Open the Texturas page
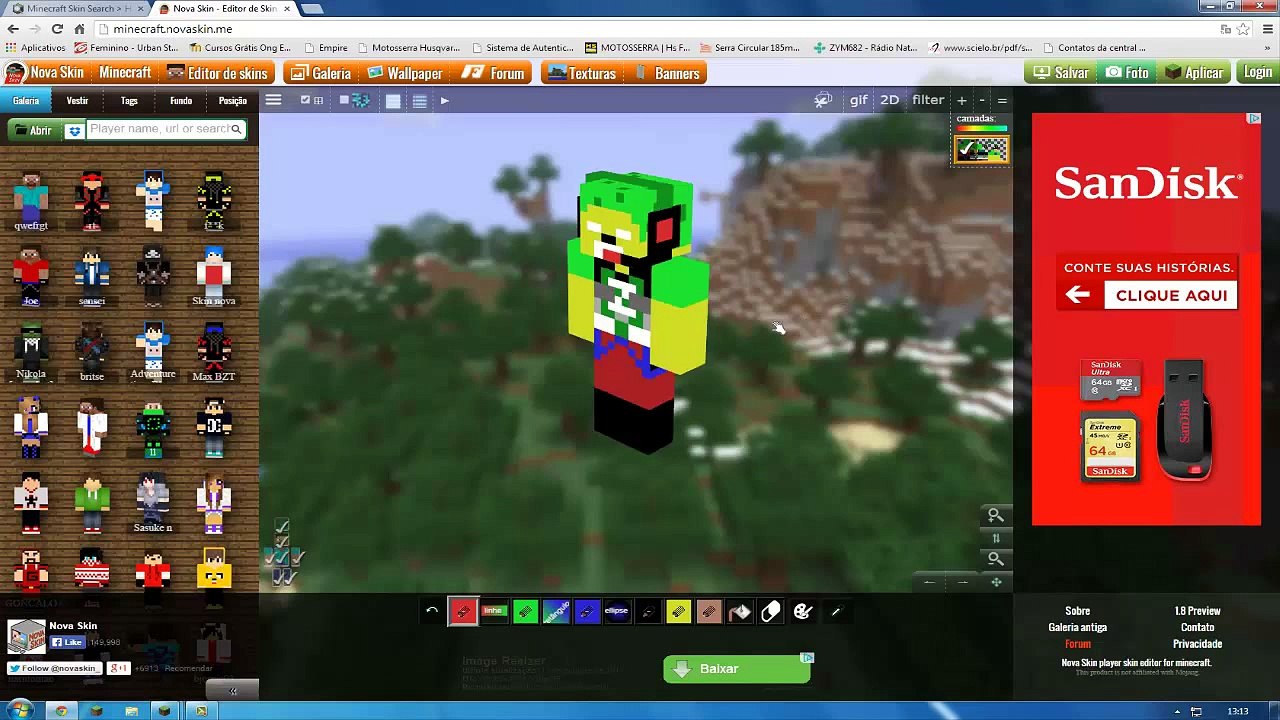Image resolution: width=1280 pixels, height=720 pixels. pos(583,73)
